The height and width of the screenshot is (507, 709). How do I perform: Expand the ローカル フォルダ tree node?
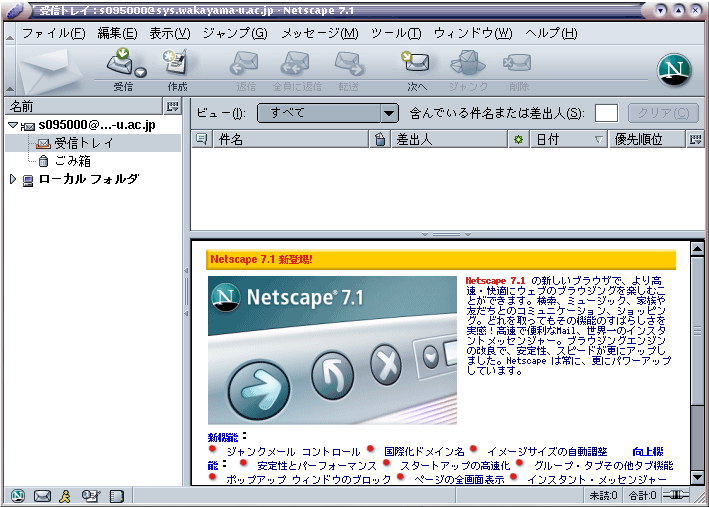[x=13, y=179]
